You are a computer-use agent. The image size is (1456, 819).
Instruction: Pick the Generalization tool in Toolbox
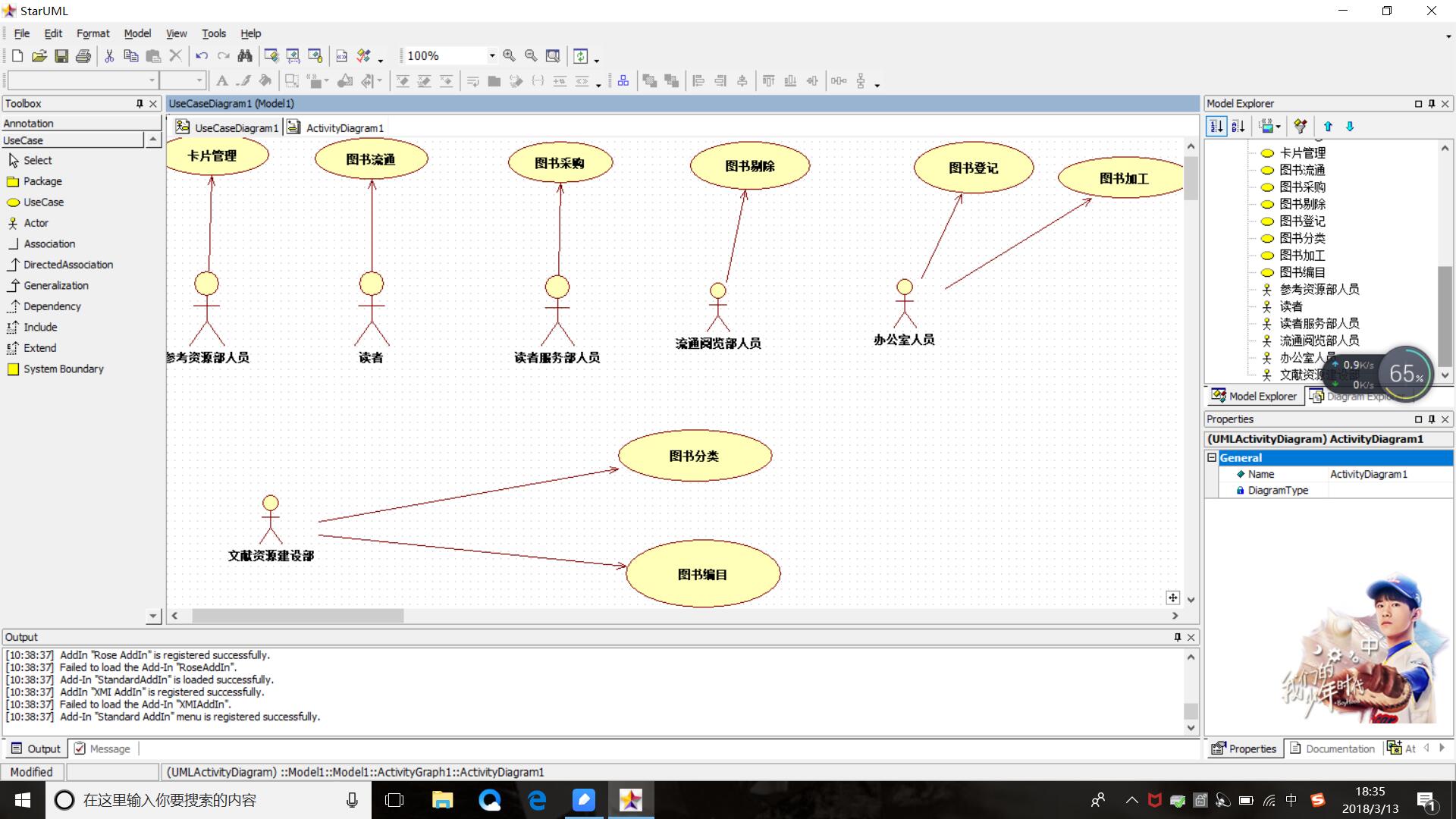(x=55, y=286)
